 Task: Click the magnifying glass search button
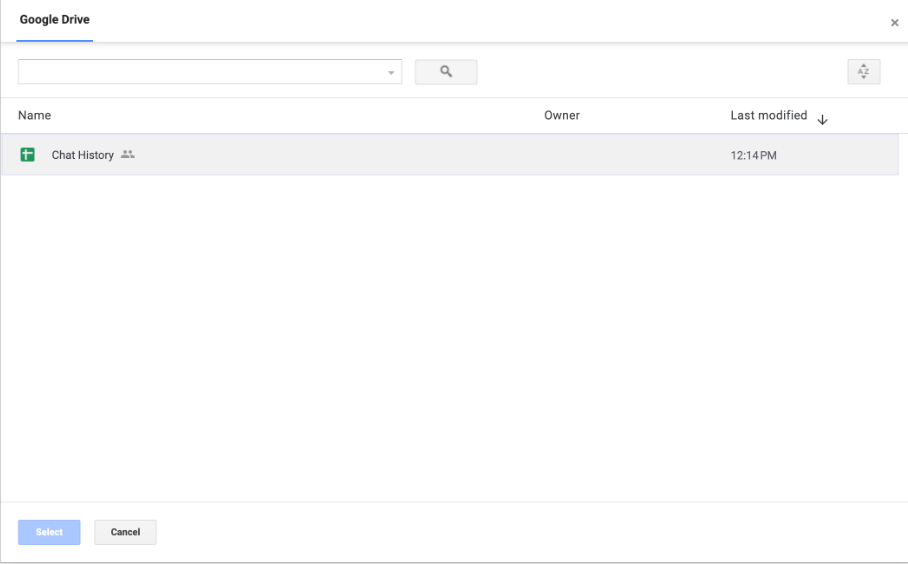point(446,72)
